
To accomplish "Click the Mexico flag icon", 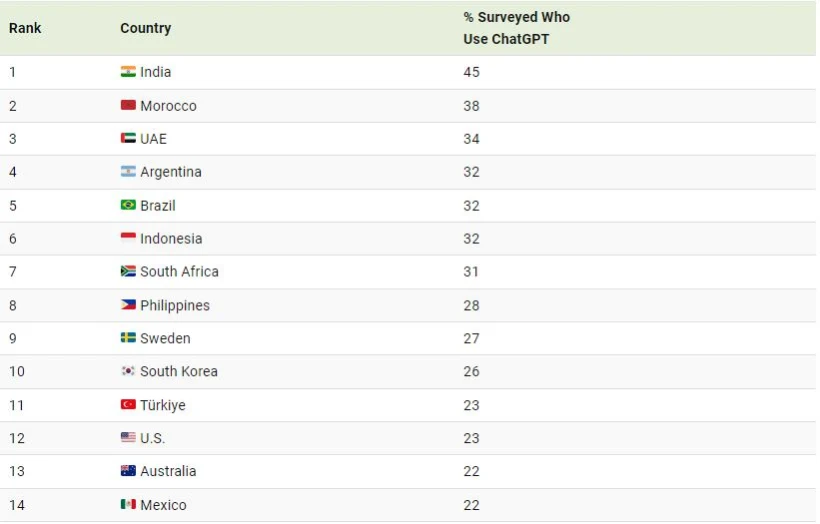I will point(128,505).
